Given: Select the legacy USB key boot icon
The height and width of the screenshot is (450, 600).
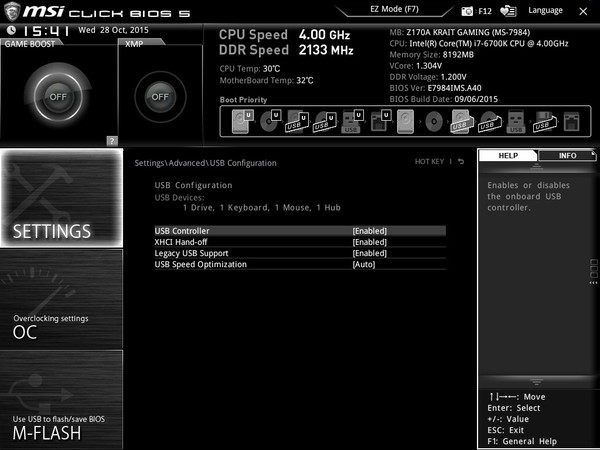Looking at the screenshot, I should tap(516, 122).
